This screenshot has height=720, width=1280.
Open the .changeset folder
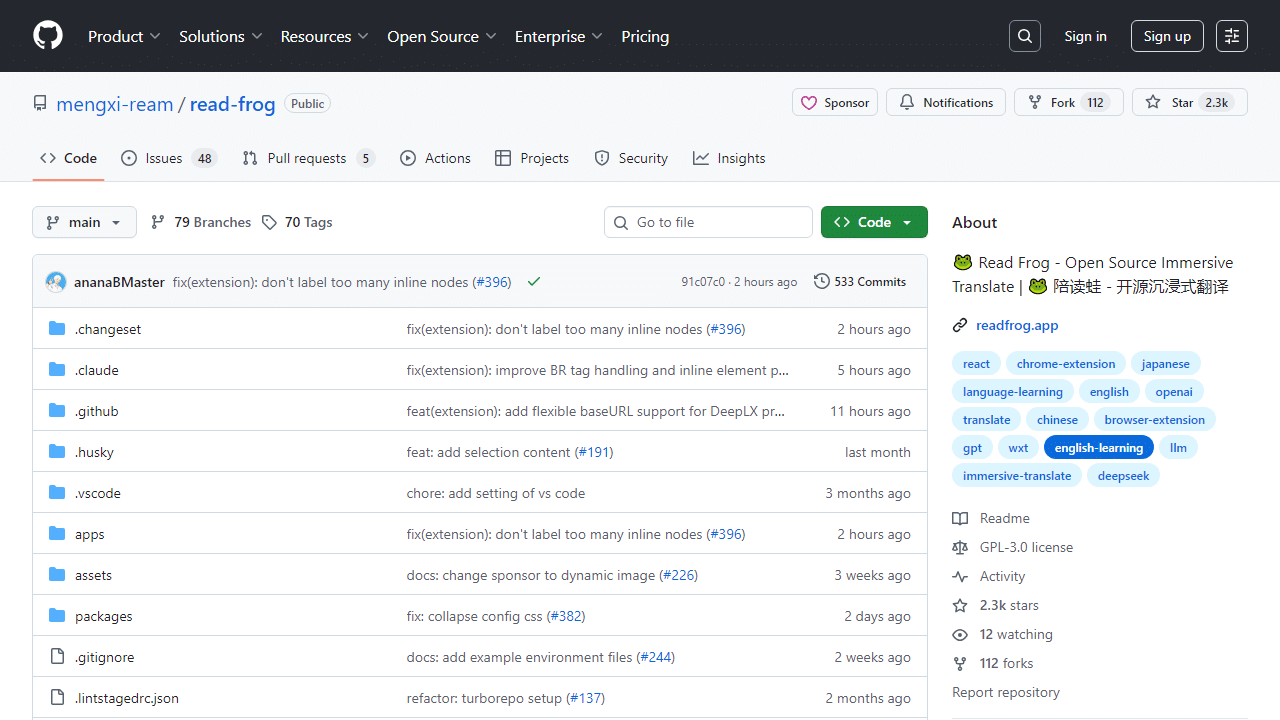click(x=108, y=329)
